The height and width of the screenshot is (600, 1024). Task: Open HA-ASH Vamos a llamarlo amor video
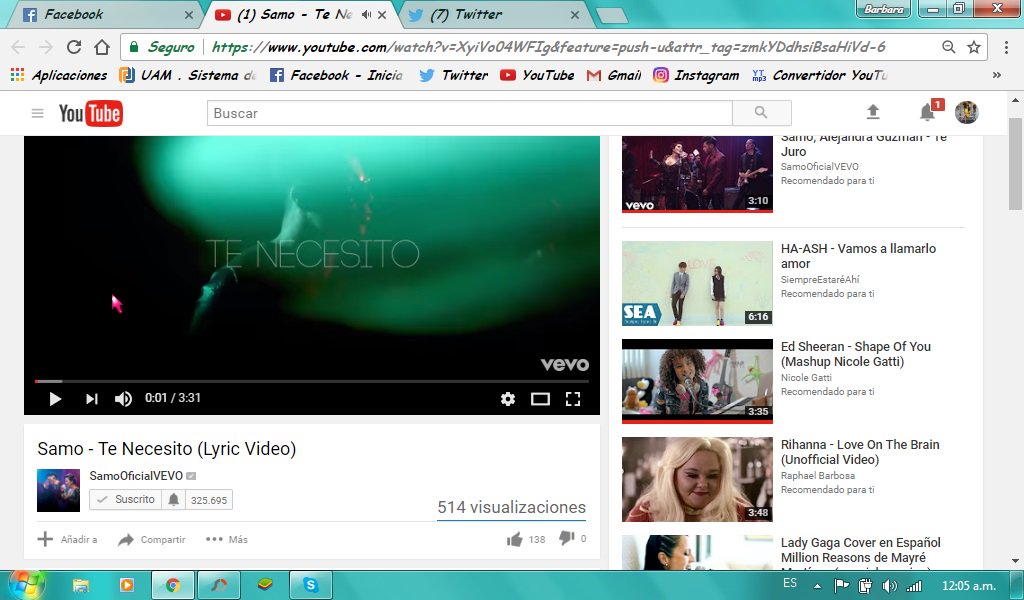pyautogui.click(x=858, y=256)
